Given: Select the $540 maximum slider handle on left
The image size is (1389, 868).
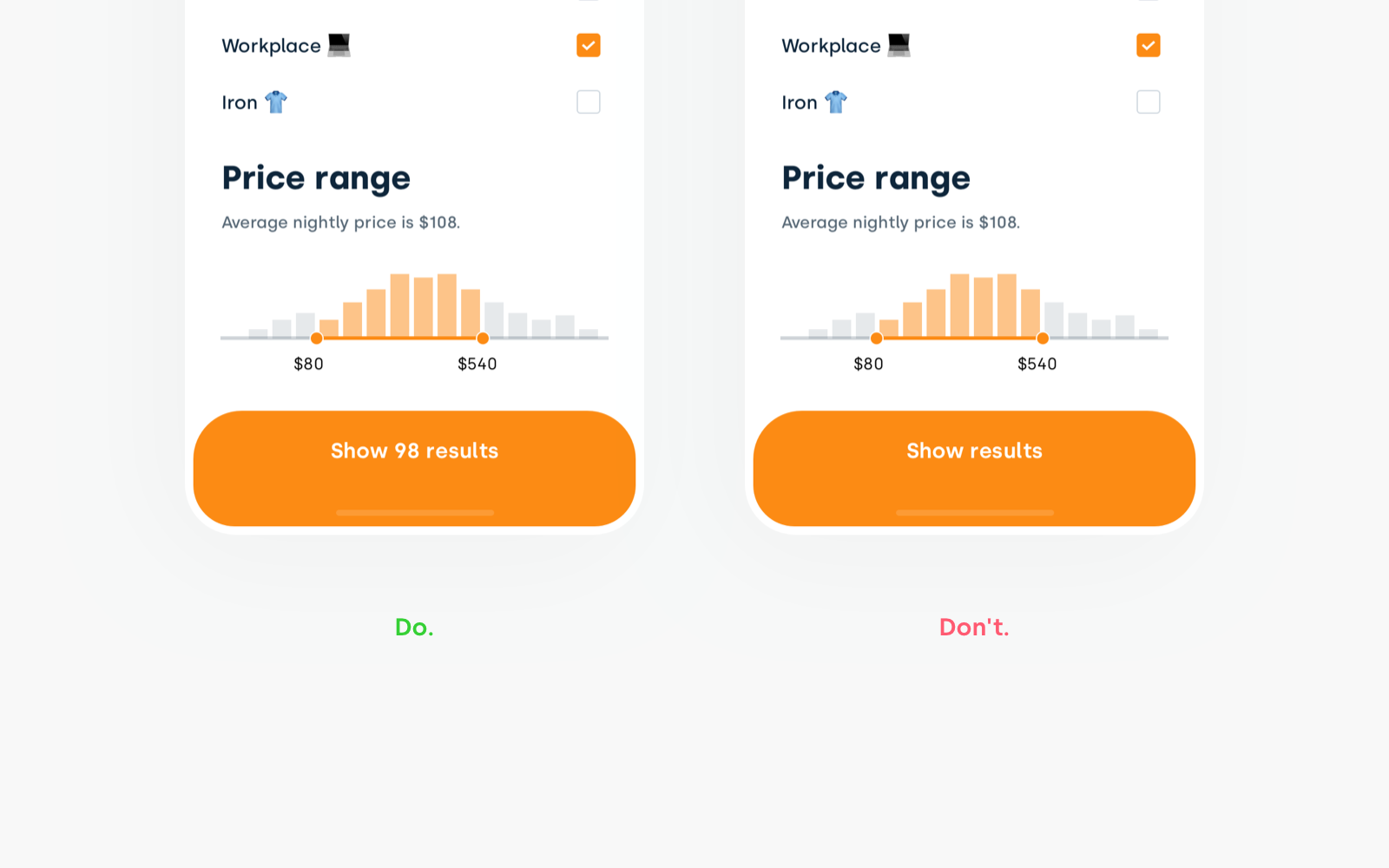Looking at the screenshot, I should click(483, 338).
